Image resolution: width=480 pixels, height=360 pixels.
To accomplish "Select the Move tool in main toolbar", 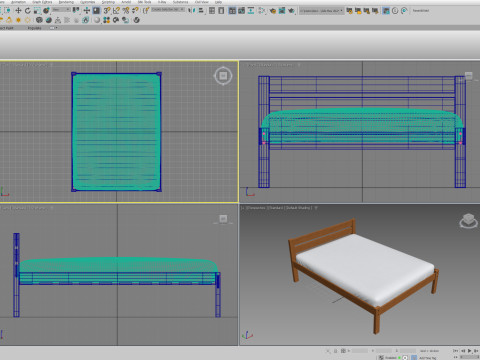I will tap(18, 11).
